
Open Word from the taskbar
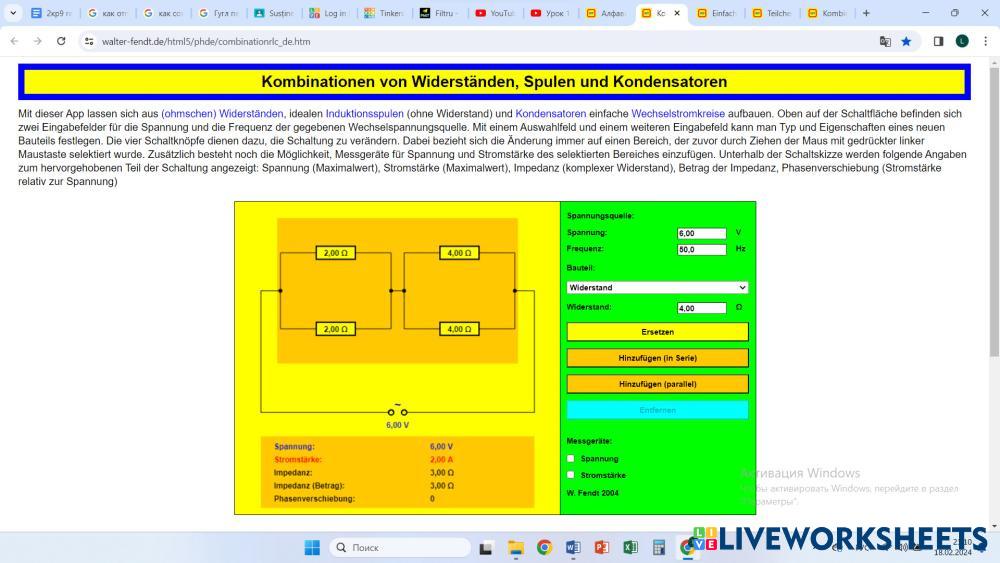[573, 547]
